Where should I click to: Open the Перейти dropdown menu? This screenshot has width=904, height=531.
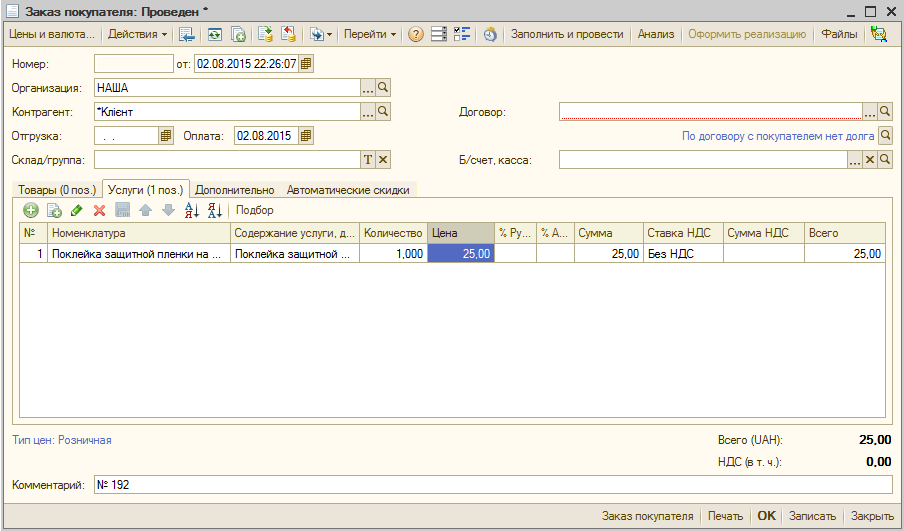pos(370,34)
